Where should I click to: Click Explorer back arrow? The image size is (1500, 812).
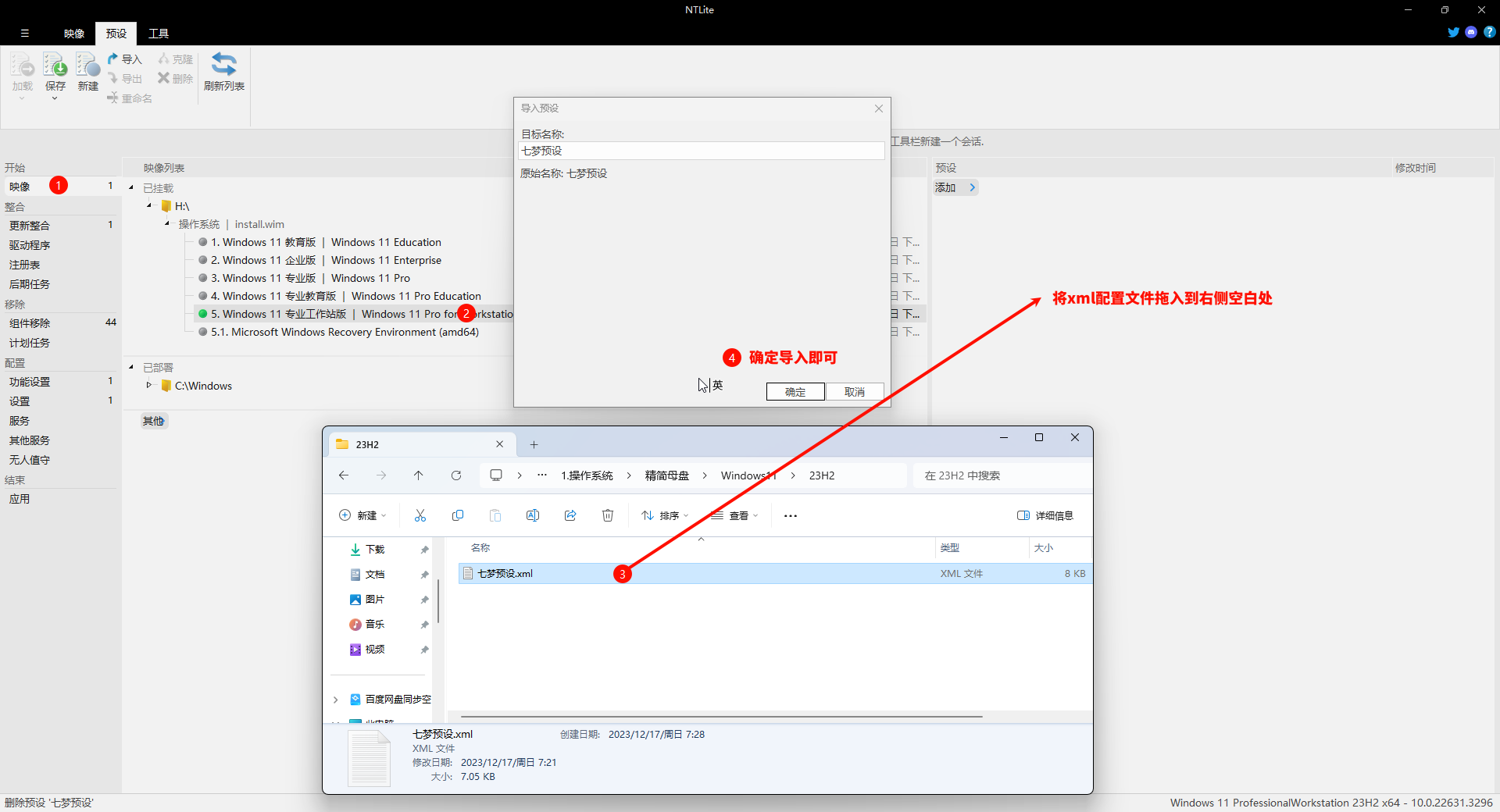pos(344,475)
